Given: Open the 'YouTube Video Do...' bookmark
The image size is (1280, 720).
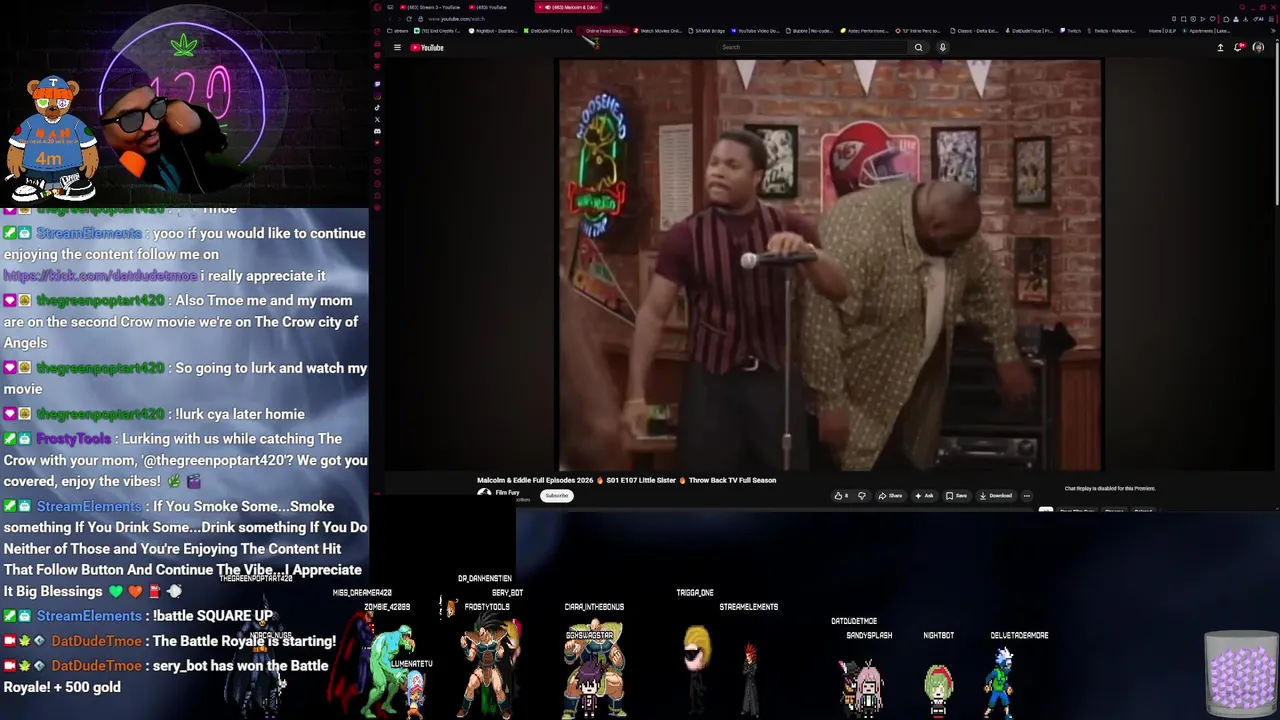Looking at the screenshot, I should [756, 31].
